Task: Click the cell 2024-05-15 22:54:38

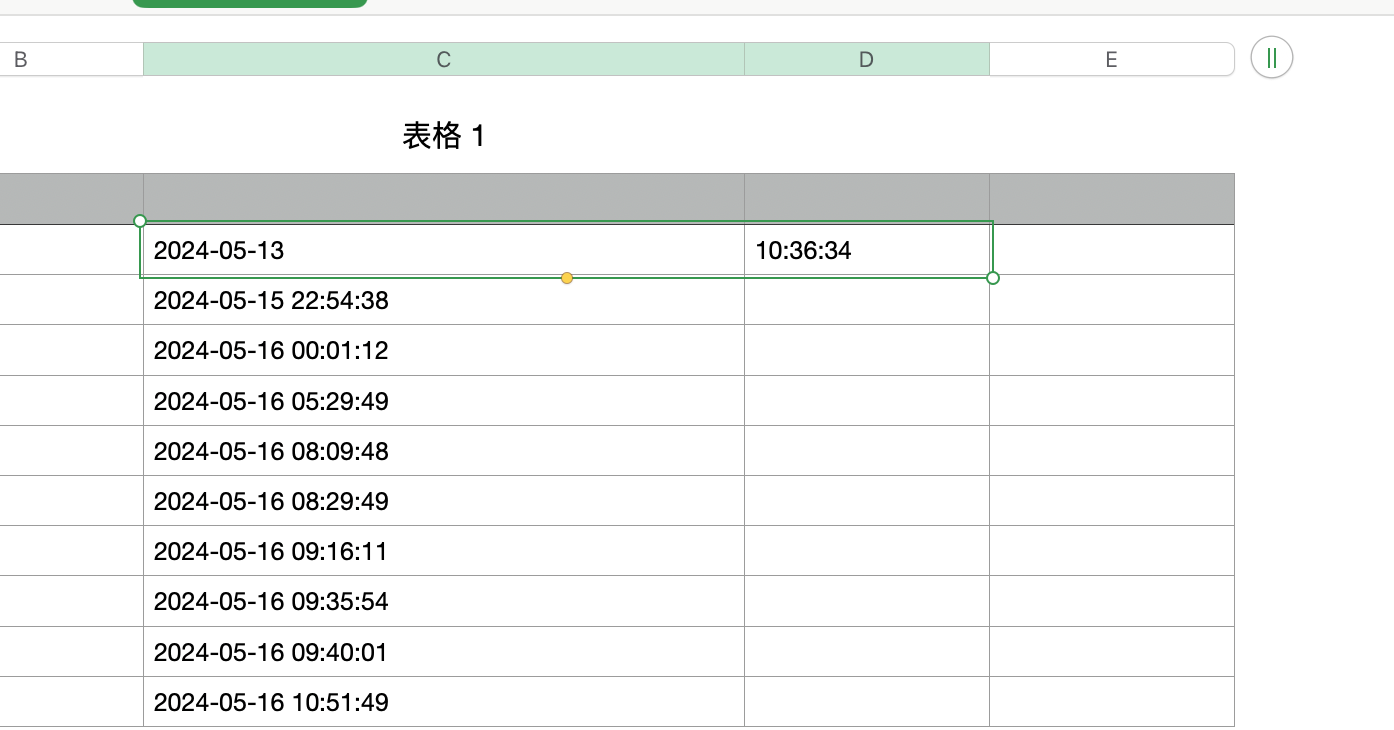Action: (x=443, y=300)
